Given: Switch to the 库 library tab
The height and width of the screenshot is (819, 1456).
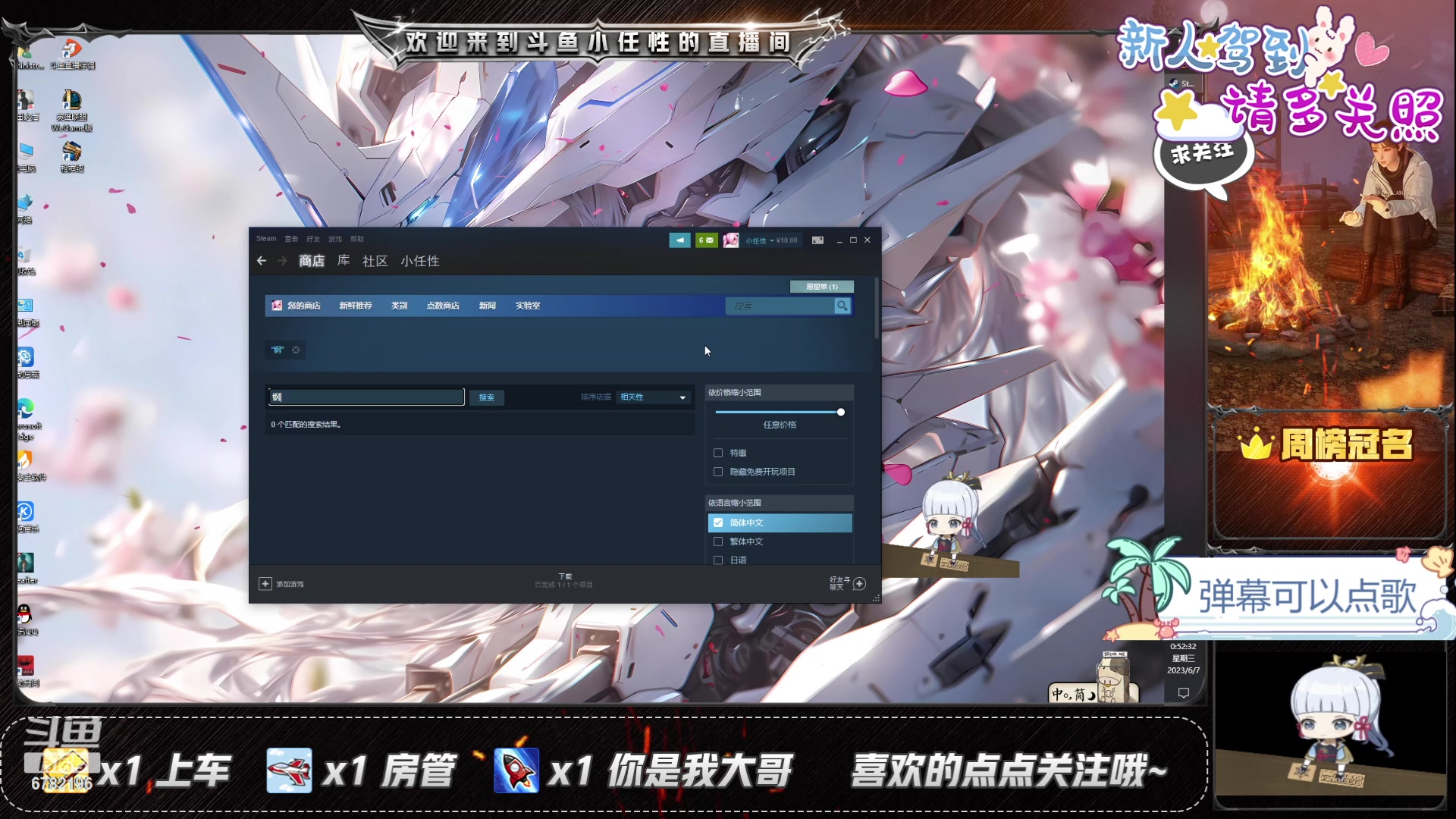Looking at the screenshot, I should [x=344, y=261].
